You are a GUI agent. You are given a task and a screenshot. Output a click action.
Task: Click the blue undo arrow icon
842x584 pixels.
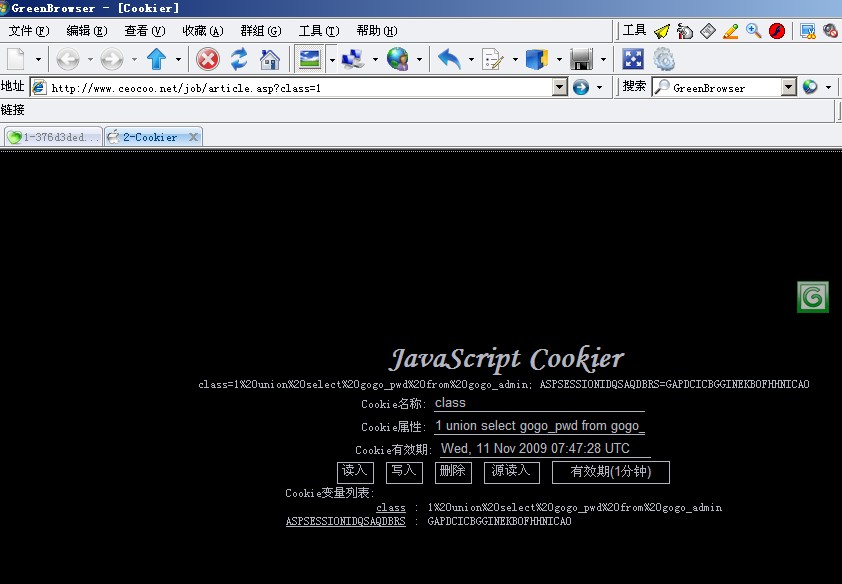[449, 59]
